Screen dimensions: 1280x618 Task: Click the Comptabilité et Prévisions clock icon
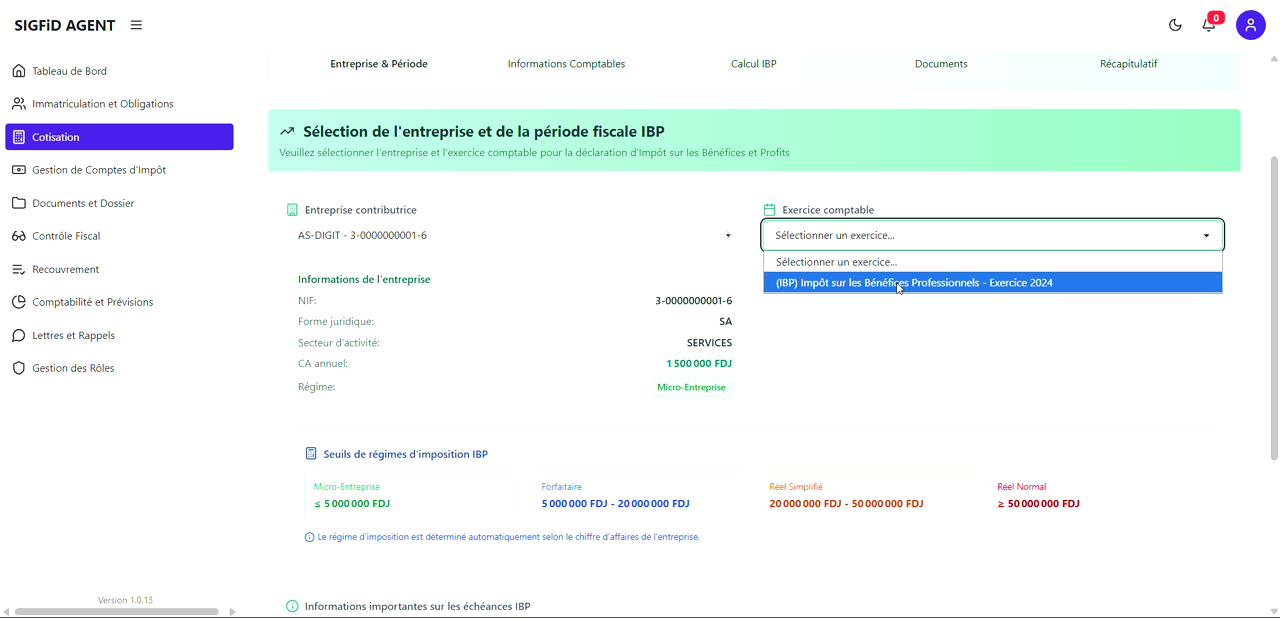pos(17,301)
